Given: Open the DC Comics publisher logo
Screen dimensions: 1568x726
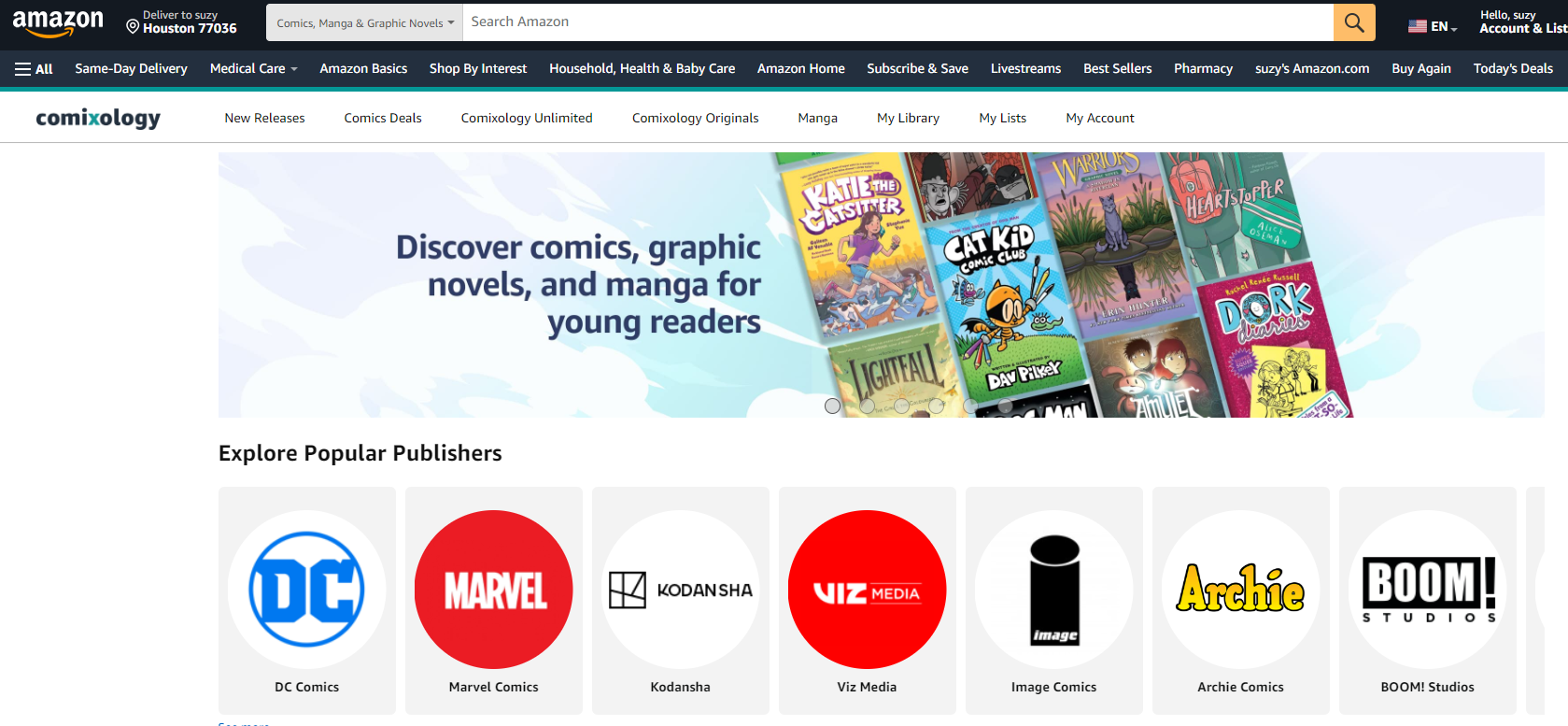Looking at the screenshot, I should pos(307,590).
